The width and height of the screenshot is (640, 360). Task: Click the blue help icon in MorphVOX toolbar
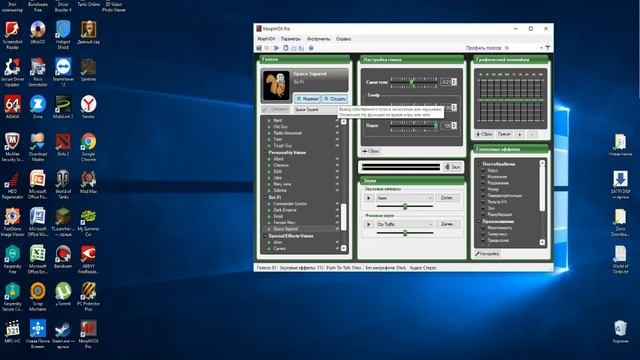coord(311,48)
